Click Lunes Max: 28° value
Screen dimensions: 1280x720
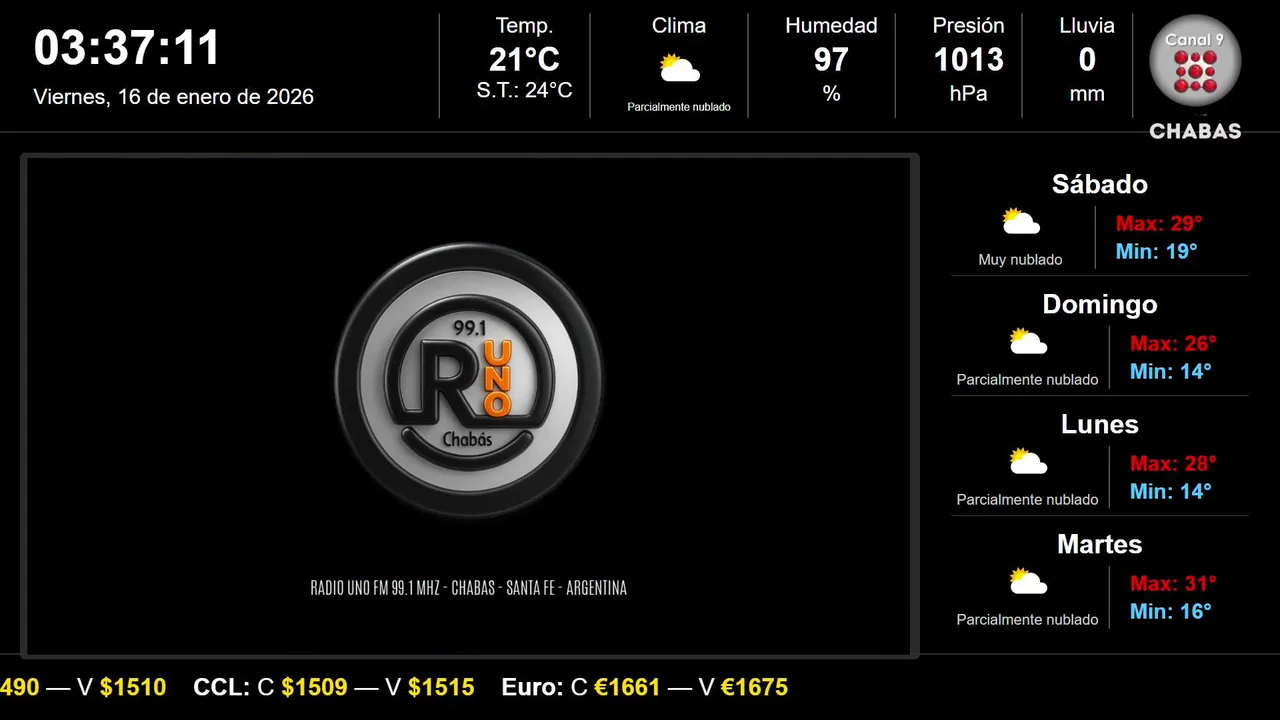[x=1173, y=463]
